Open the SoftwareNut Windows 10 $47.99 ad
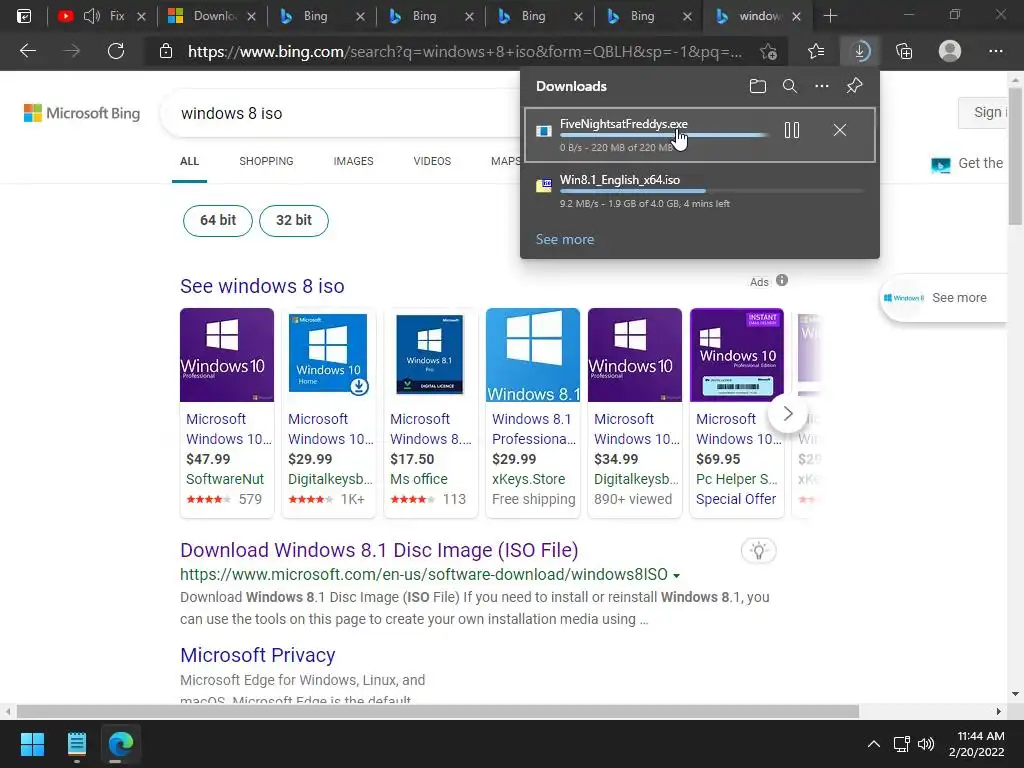The width and height of the screenshot is (1024, 768). (x=227, y=413)
